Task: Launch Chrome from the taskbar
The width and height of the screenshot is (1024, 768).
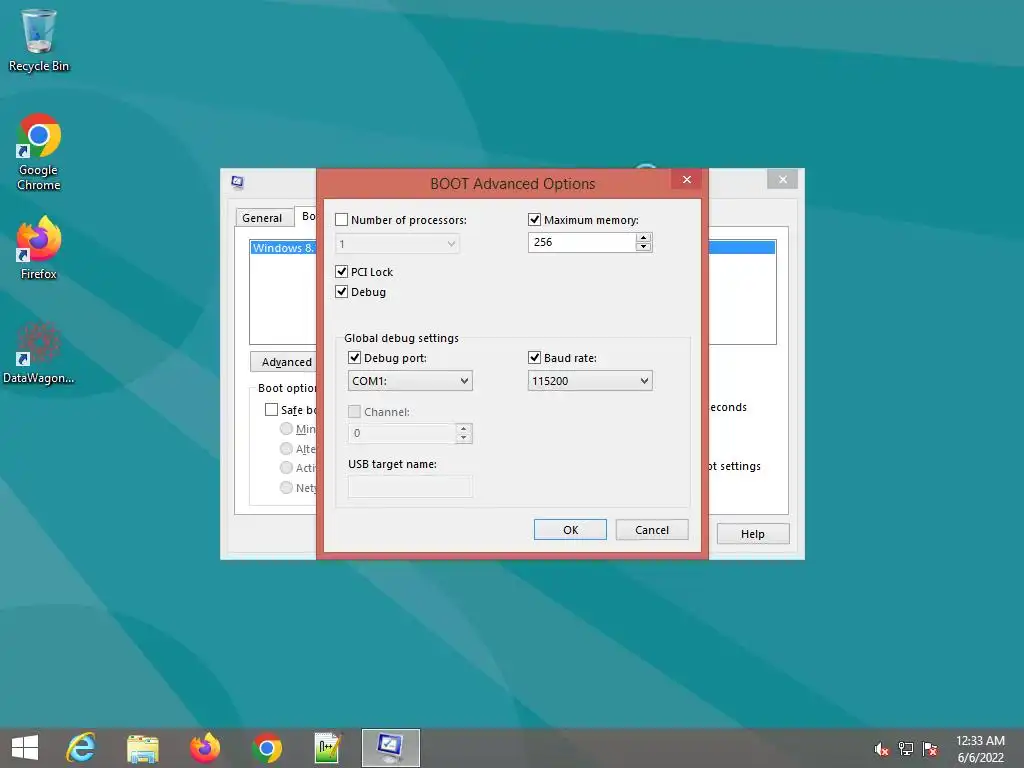Action: tap(266, 748)
